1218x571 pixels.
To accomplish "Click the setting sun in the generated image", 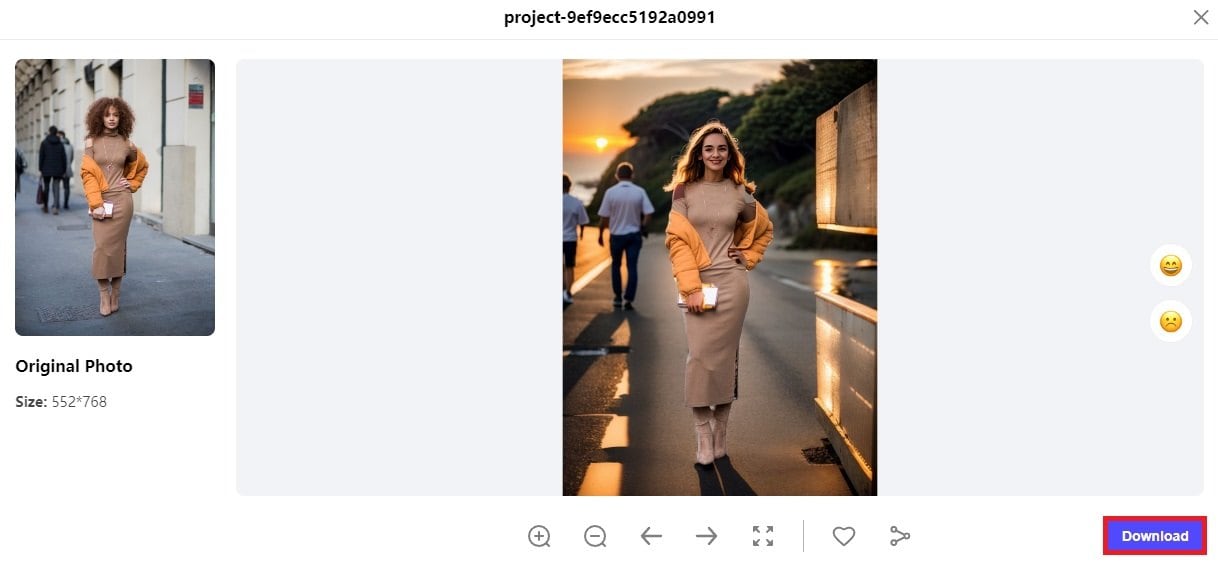I will 601,143.
